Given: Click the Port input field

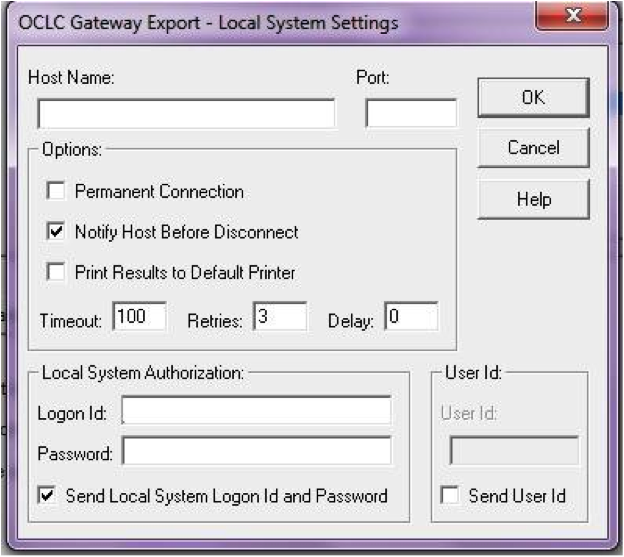Looking at the screenshot, I should [411, 114].
